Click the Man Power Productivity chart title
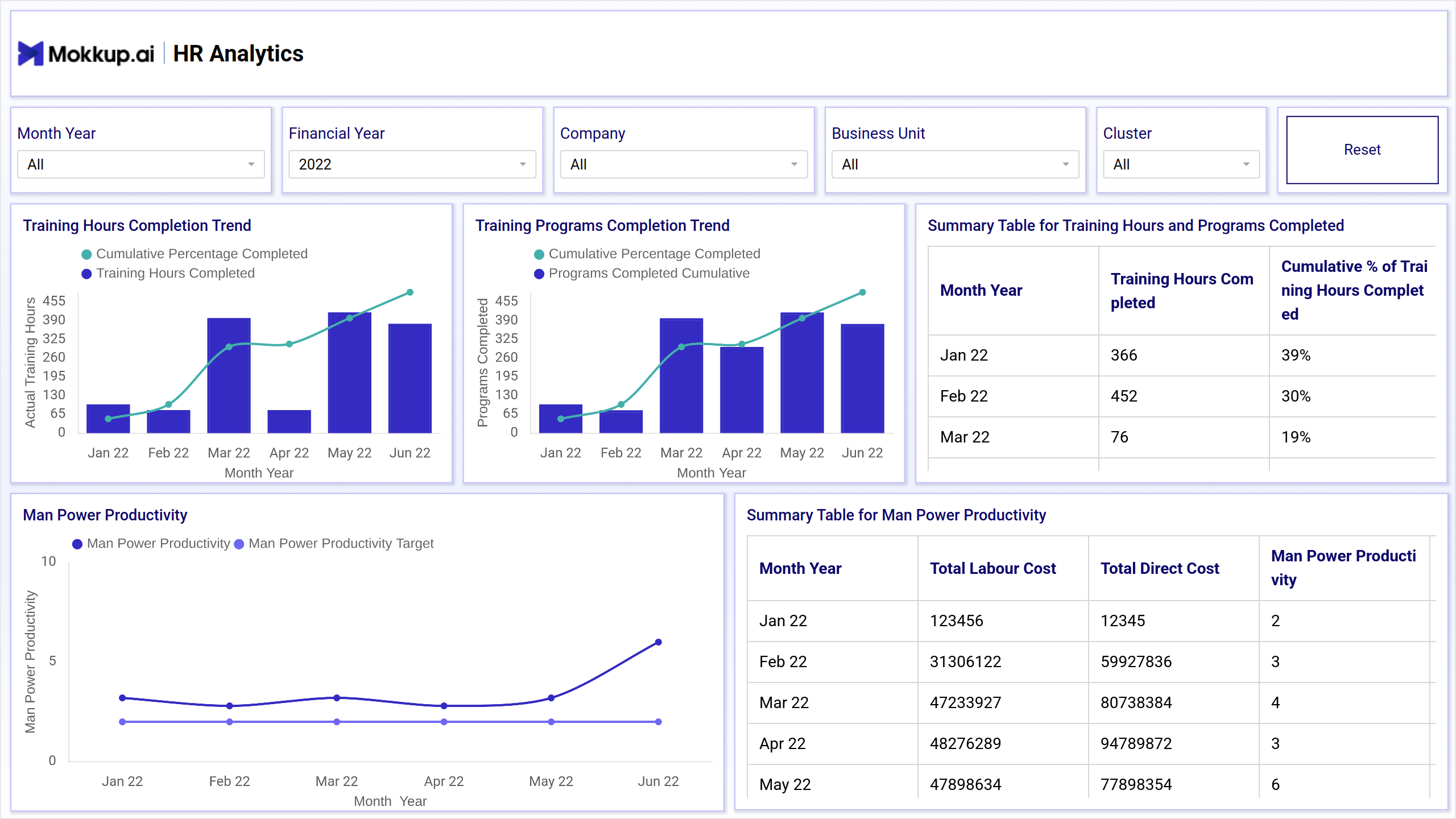 pyautogui.click(x=105, y=515)
